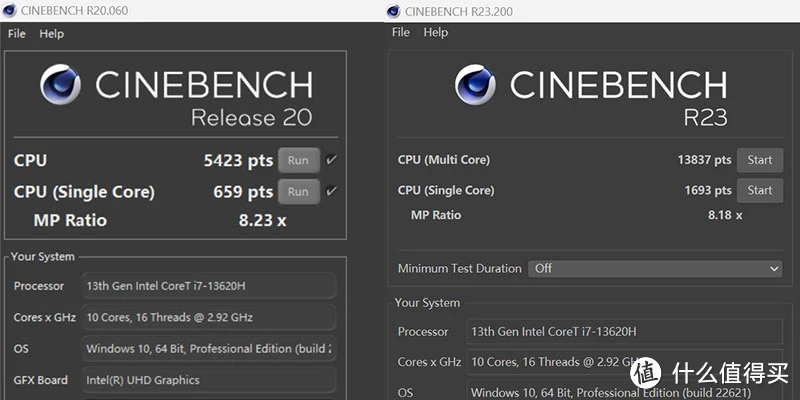
Task: Click the R20 GFX Board field Intel UHD Graphics
Action: [209, 380]
